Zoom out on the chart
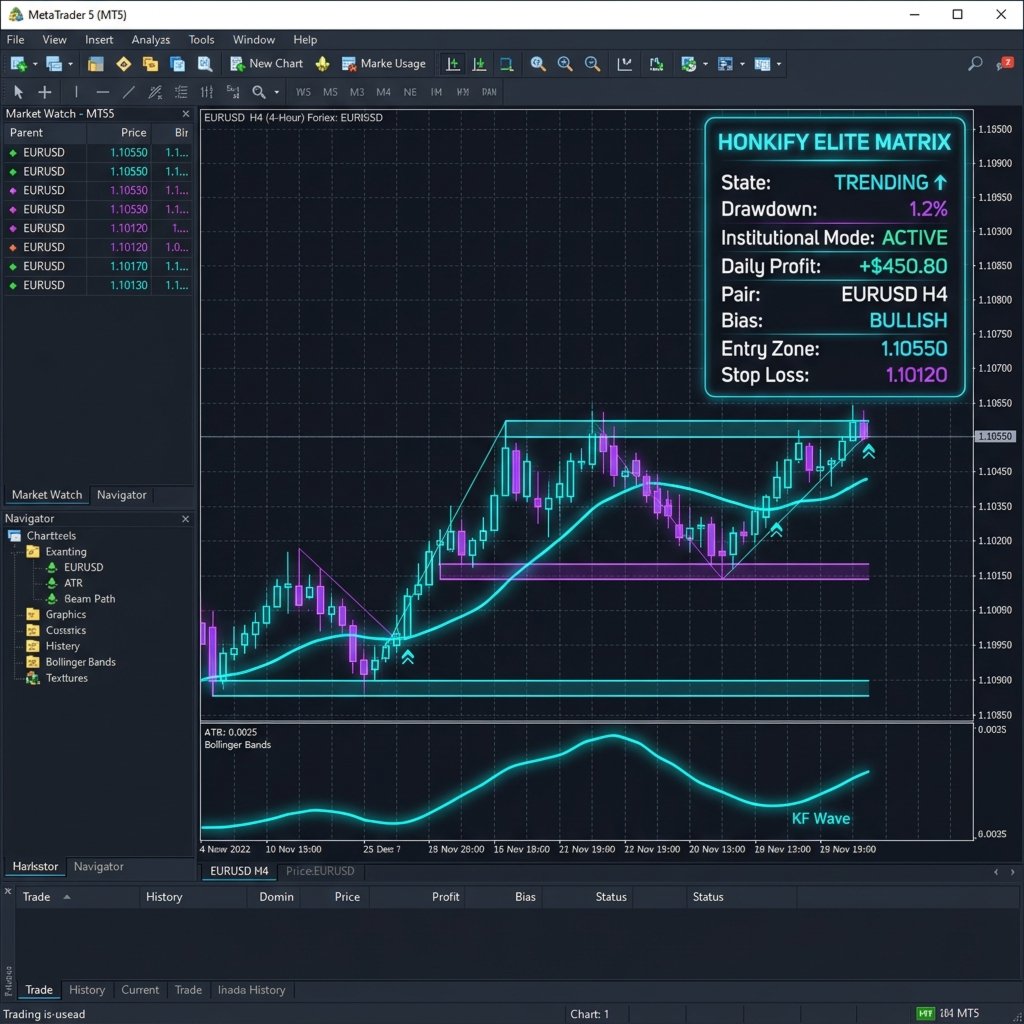 click(592, 64)
